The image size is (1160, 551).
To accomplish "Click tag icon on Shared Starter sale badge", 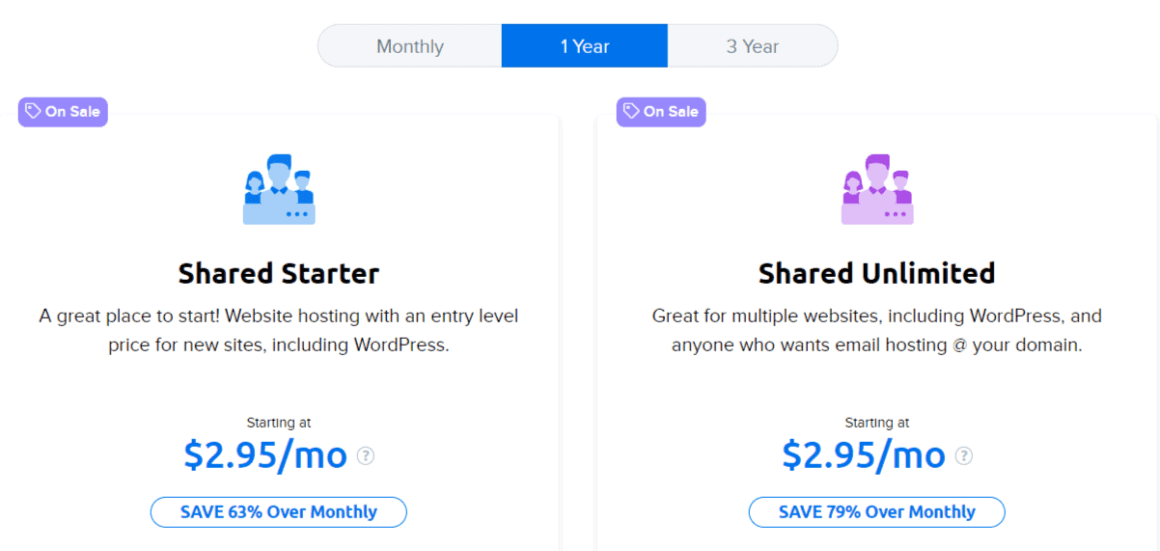I will tap(33, 111).
